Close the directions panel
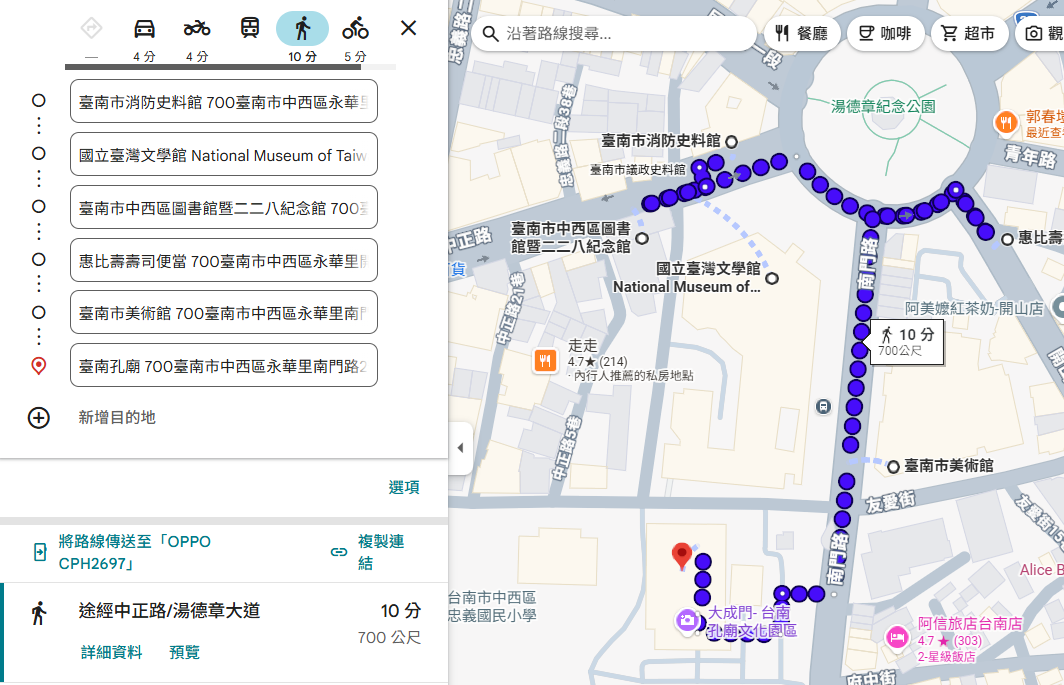The width and height of the screenshot is (1064, 685). [x=408, y=28]
